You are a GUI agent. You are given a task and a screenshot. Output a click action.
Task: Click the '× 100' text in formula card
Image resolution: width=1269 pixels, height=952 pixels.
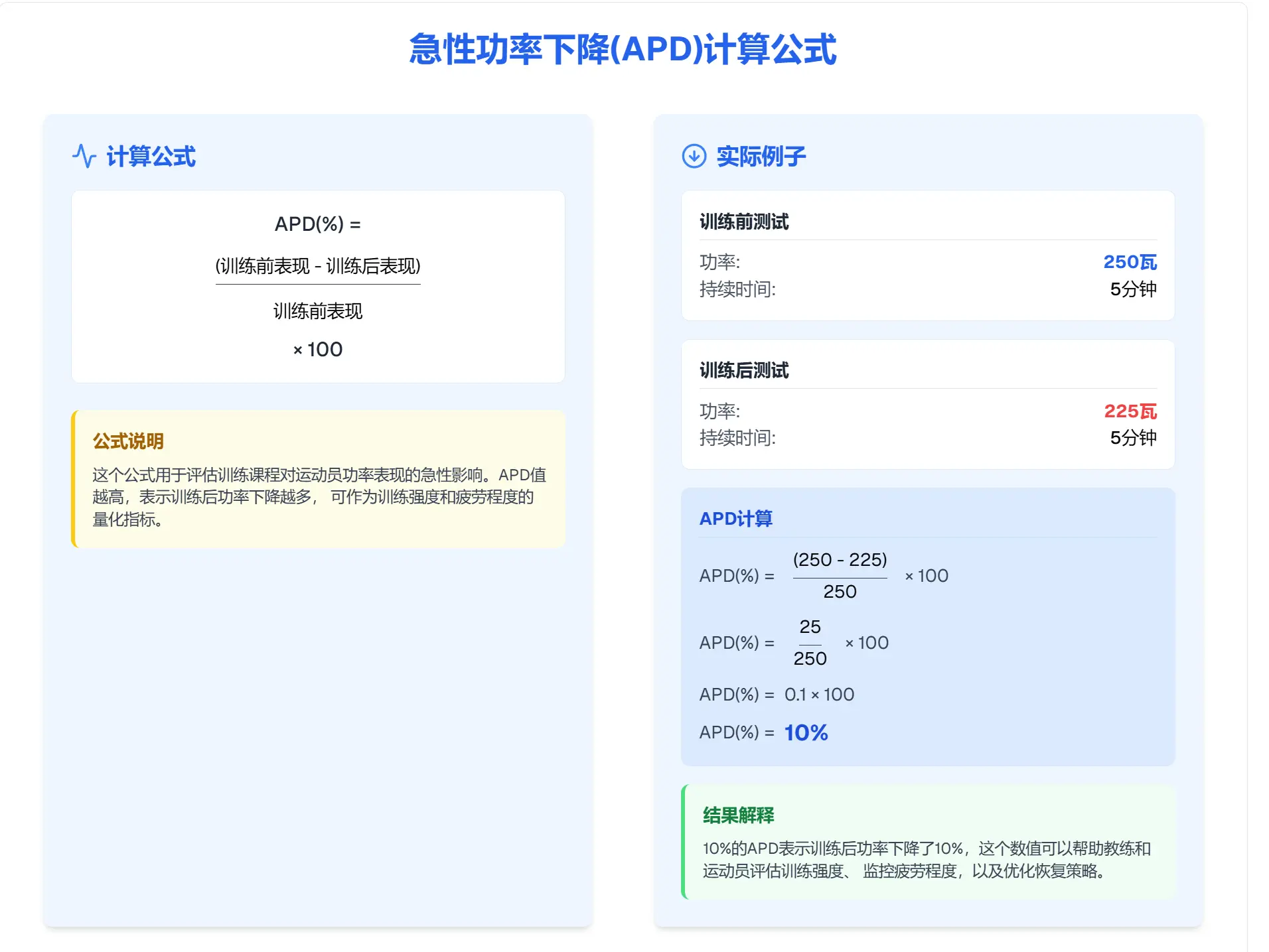[318, 350]
